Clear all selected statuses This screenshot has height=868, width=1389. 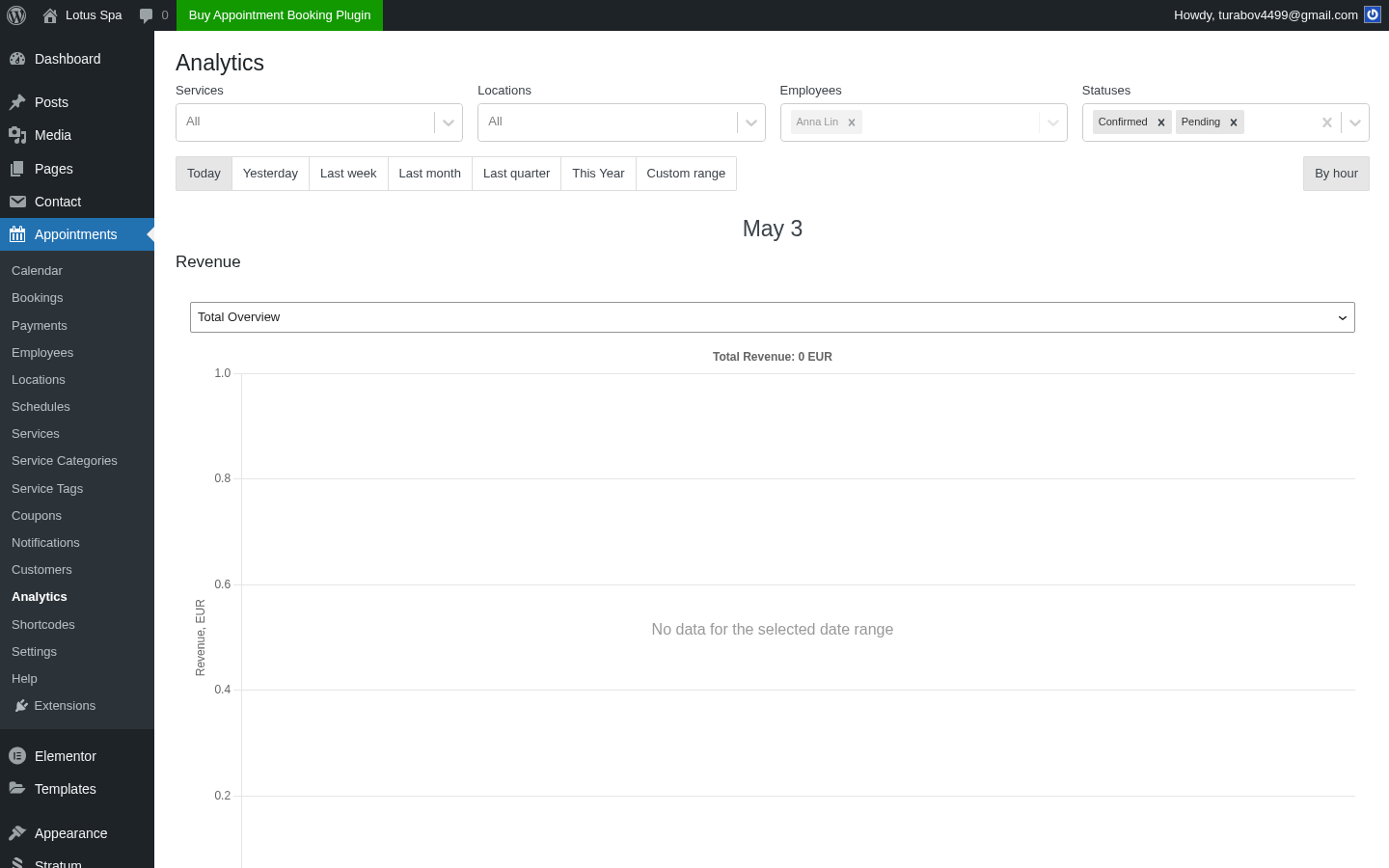click(1327, 122)
